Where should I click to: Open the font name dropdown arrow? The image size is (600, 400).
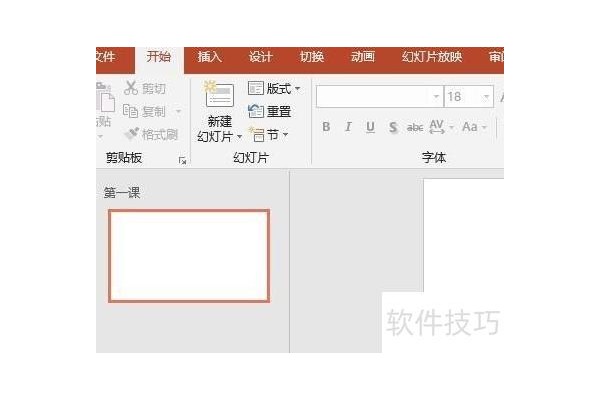tap(436, 96)
